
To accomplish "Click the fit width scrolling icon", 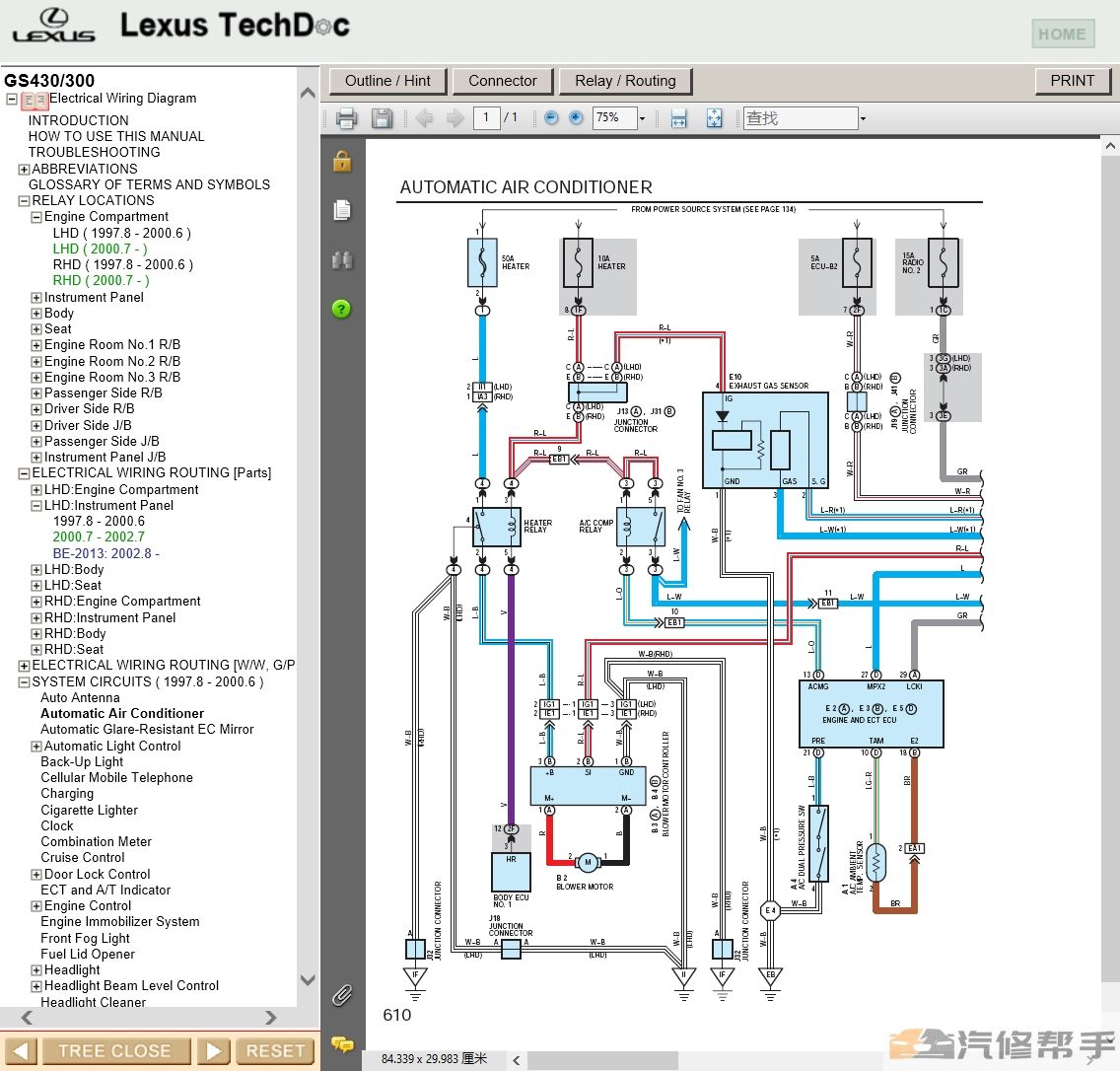I will click(678, 118).
